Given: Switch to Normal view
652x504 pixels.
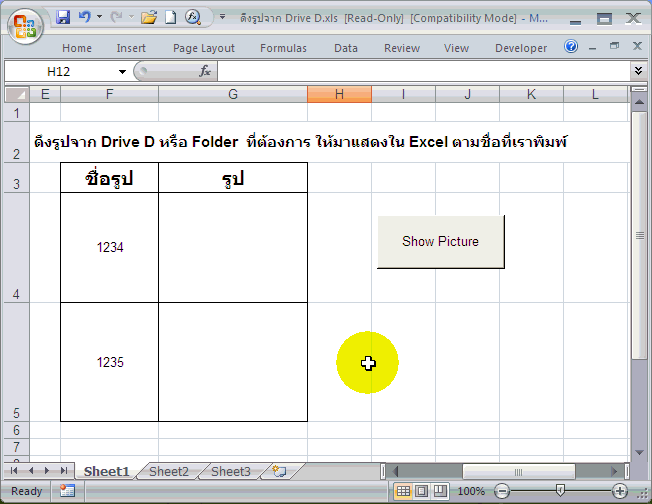Looking at the screenshot, I should pyautogui.click(x=403, y=492).
